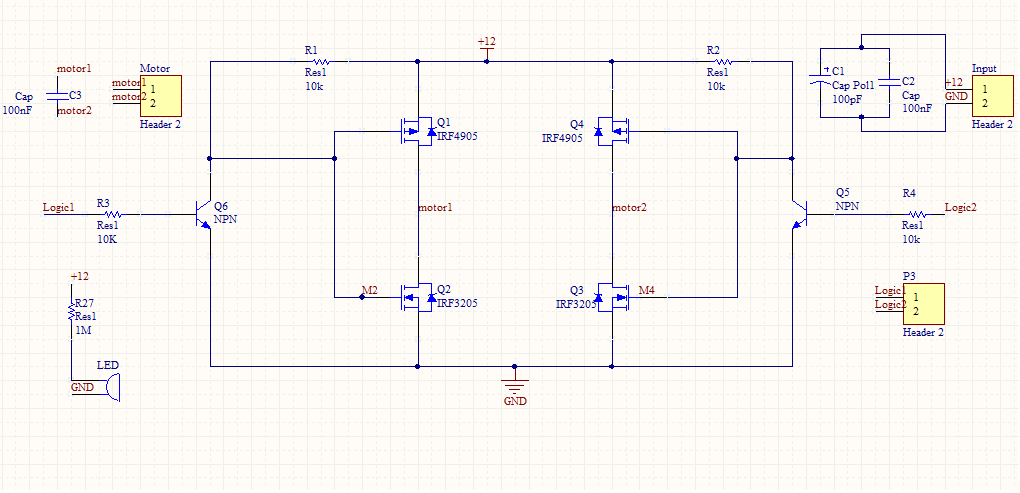This screenshot has width=1020, height=493.
Task: Select the Q6 NPN transistor symbol
Action: pyautogui.click(x=204, y=214)
